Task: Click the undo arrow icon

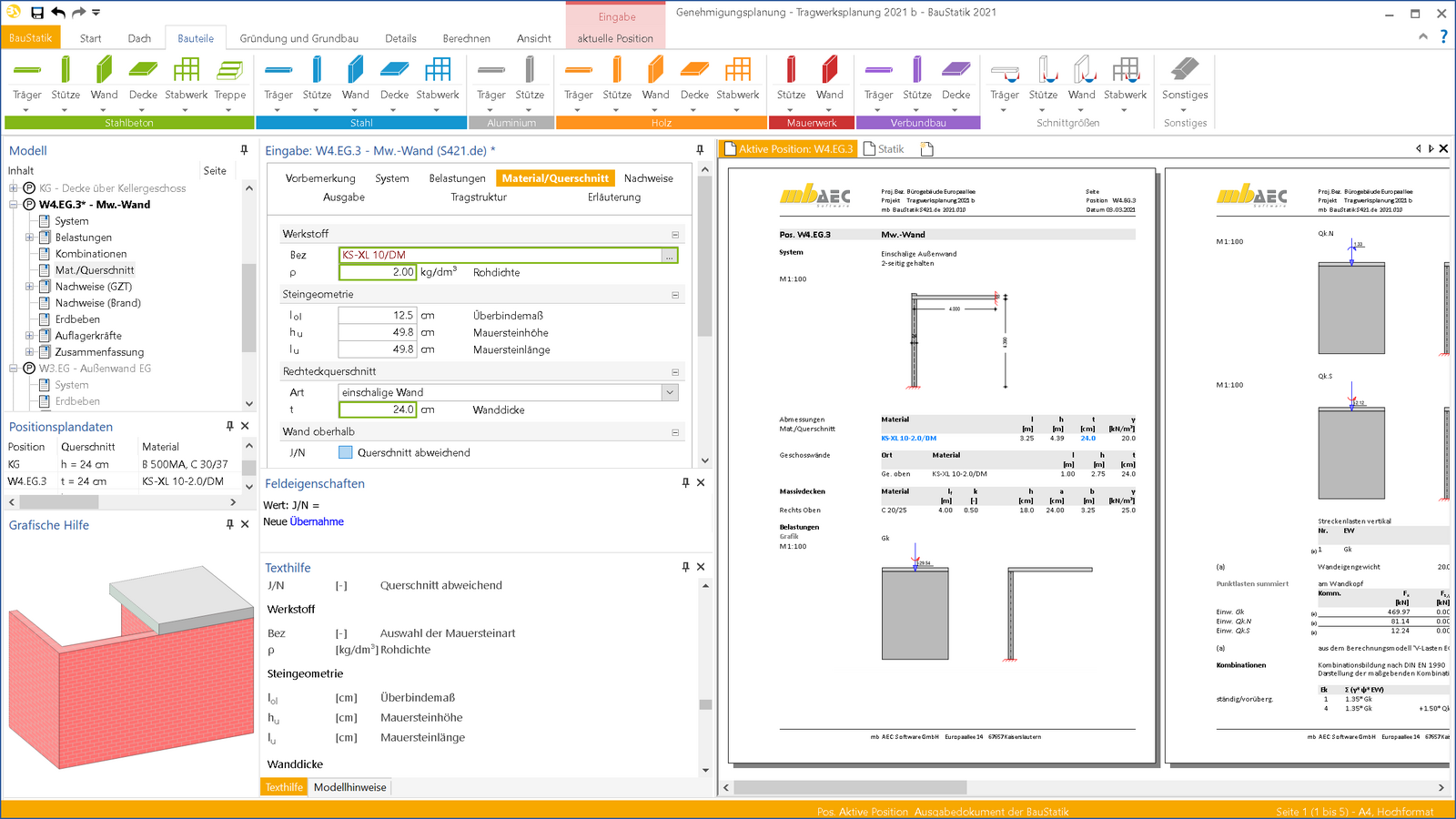Action: click(58, 13)
